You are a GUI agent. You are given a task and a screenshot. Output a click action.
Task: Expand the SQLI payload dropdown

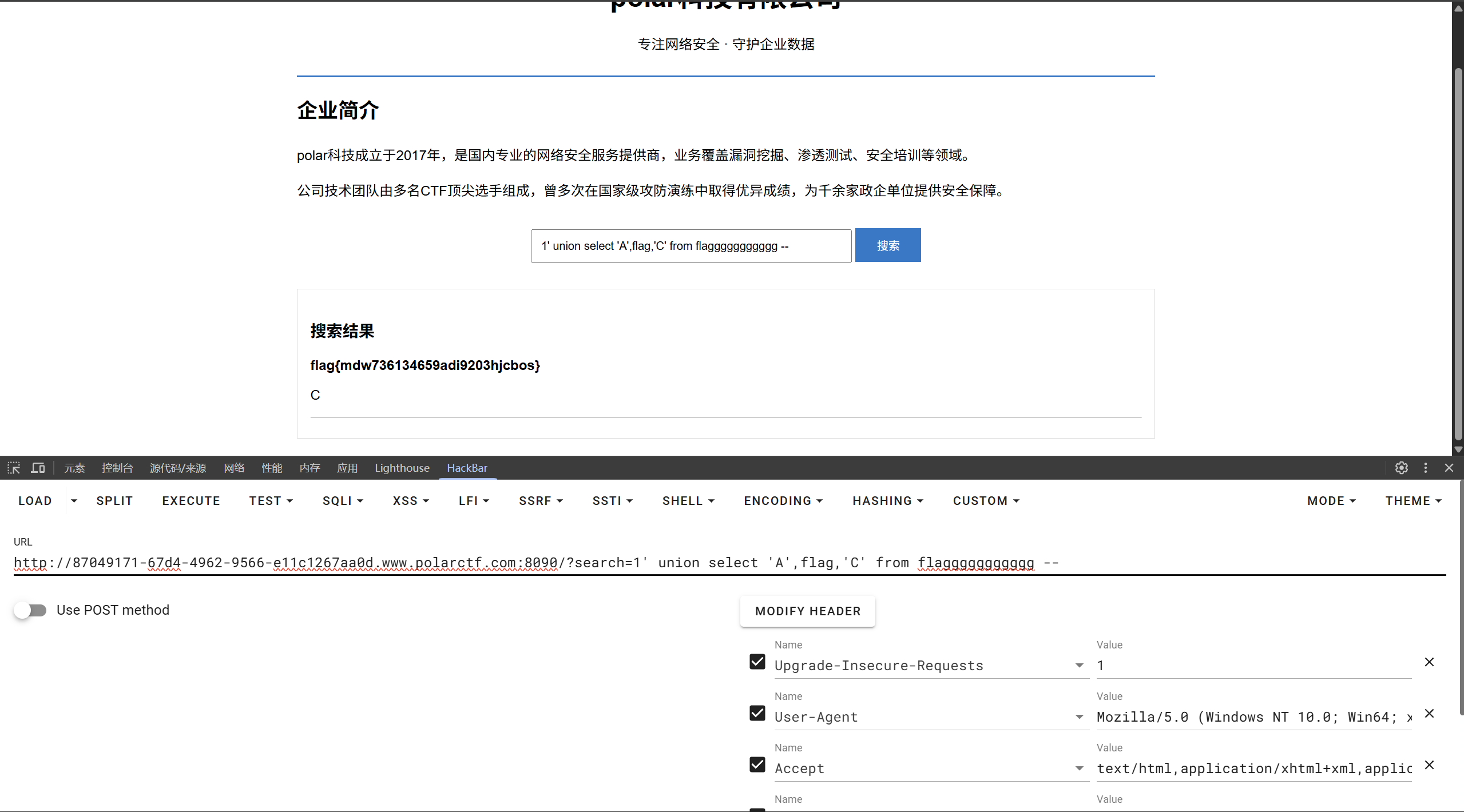(343, 501)
